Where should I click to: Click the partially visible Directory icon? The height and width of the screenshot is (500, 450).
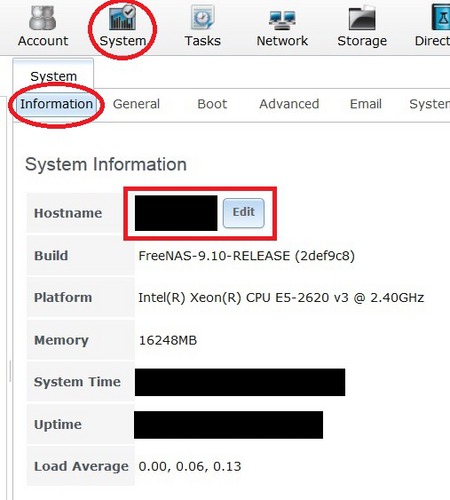(x=441, y=17)
